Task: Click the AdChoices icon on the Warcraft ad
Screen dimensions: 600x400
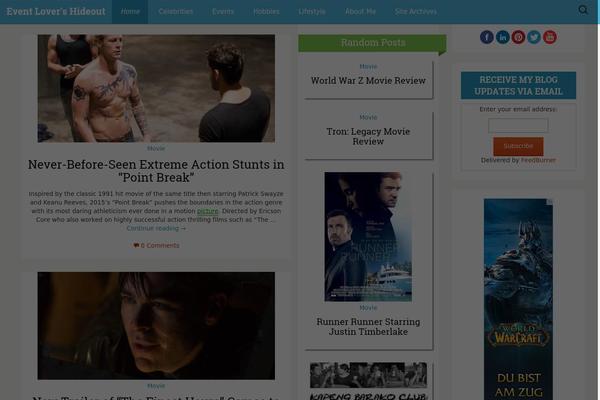Action: click(549, 202)
